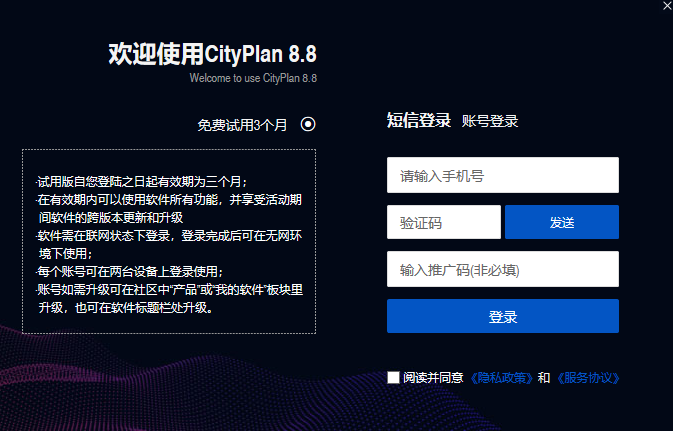
Task: Focus the 请输入手机号 phone field
Action: click(503, 175)
